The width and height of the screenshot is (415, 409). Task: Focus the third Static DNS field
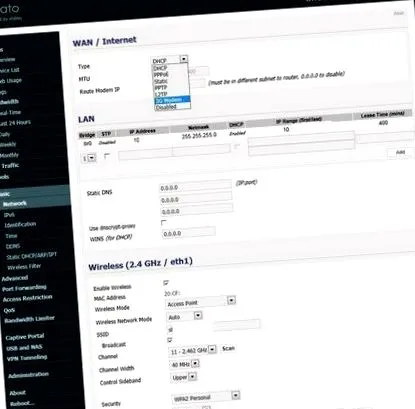(197, 210)
